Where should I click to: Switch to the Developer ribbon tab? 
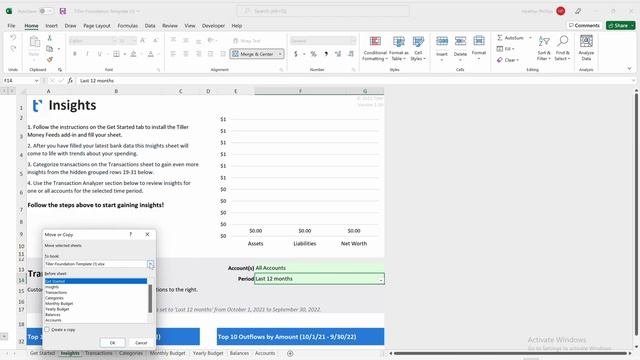[213, 26]
